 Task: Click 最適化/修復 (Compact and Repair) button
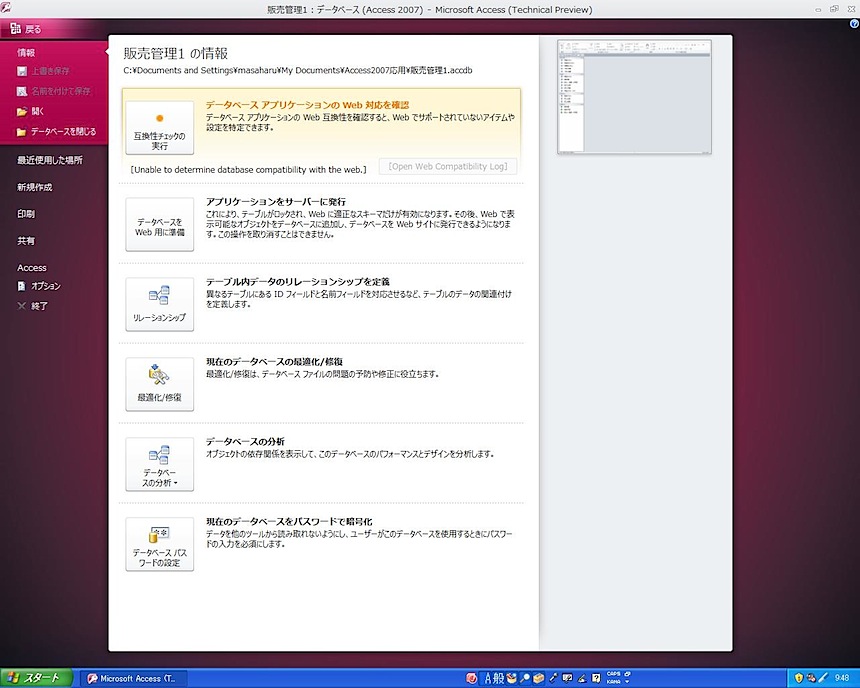pos(160,384)
